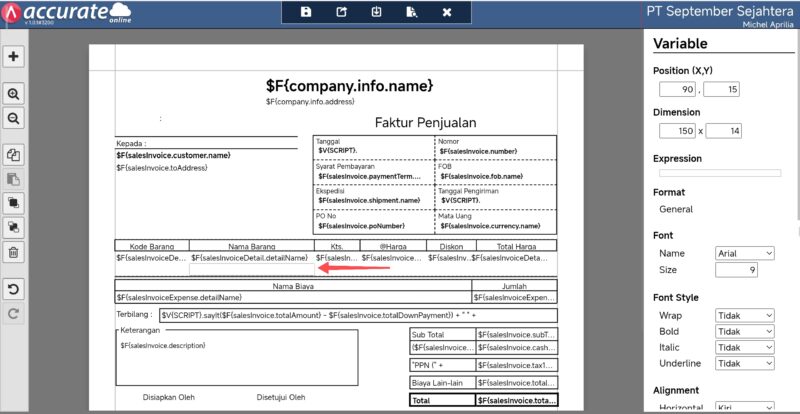Click the copy icon in left sidebar
This screenshot has height=414, width=800.
tap(14, 155)
